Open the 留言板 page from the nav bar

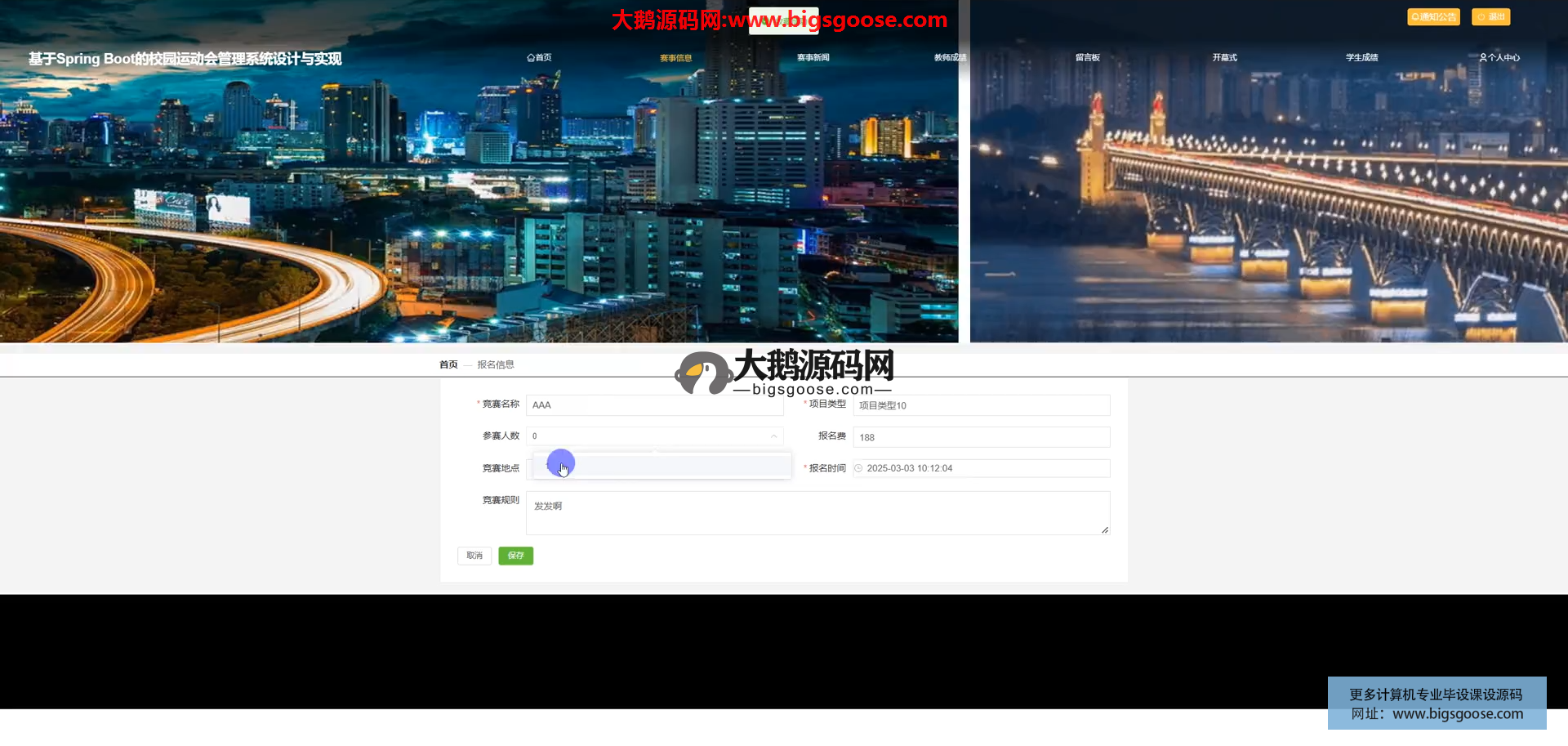point(1087,58)
